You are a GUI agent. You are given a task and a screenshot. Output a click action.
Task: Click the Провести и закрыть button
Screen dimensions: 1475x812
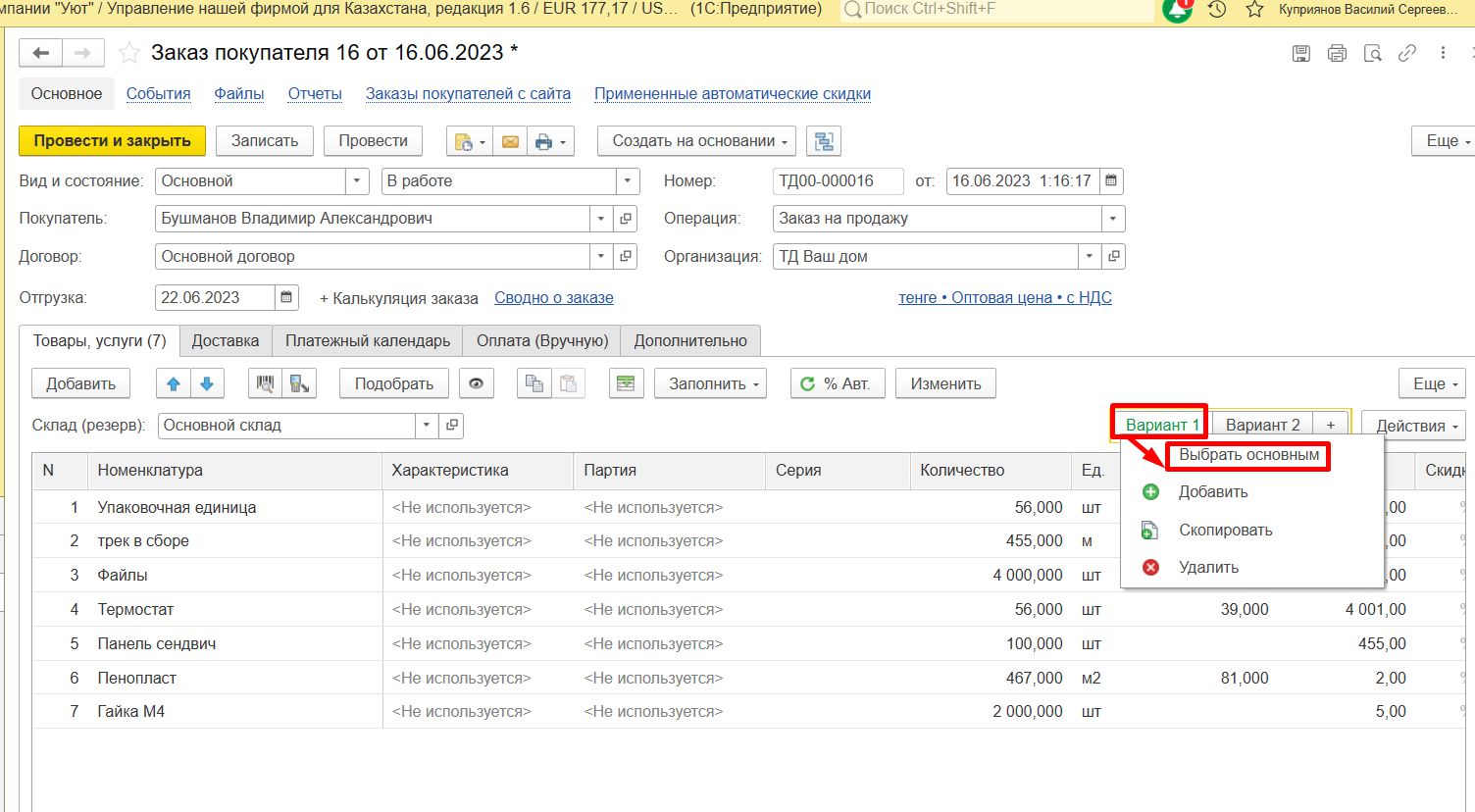point(112,141)
